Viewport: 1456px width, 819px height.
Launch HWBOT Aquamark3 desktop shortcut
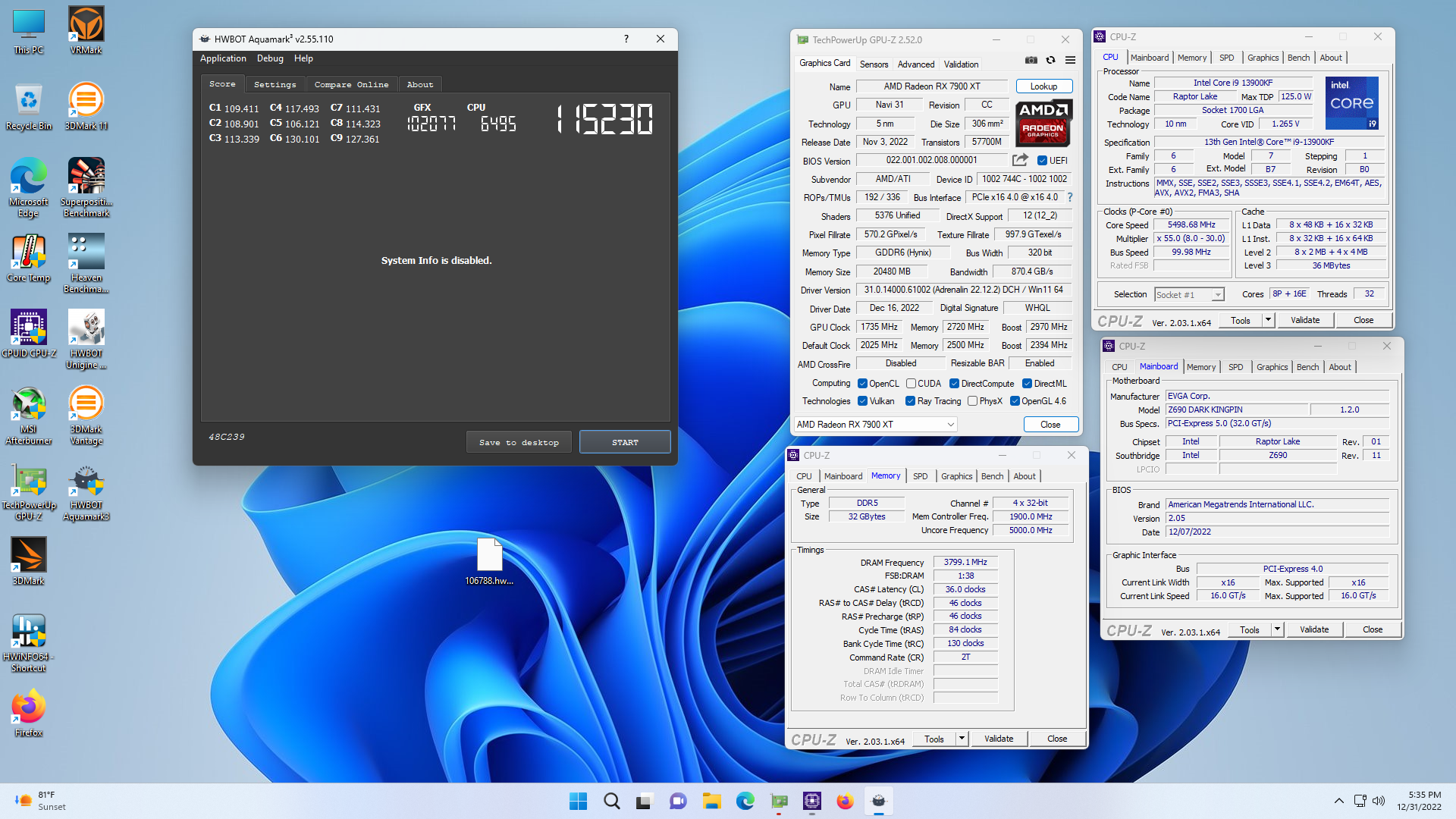tap(86, 491)
